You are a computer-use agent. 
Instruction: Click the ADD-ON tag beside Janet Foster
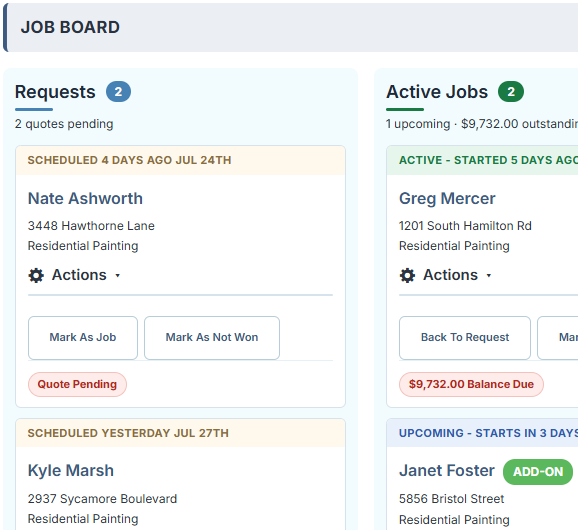(x=538, y=472)
